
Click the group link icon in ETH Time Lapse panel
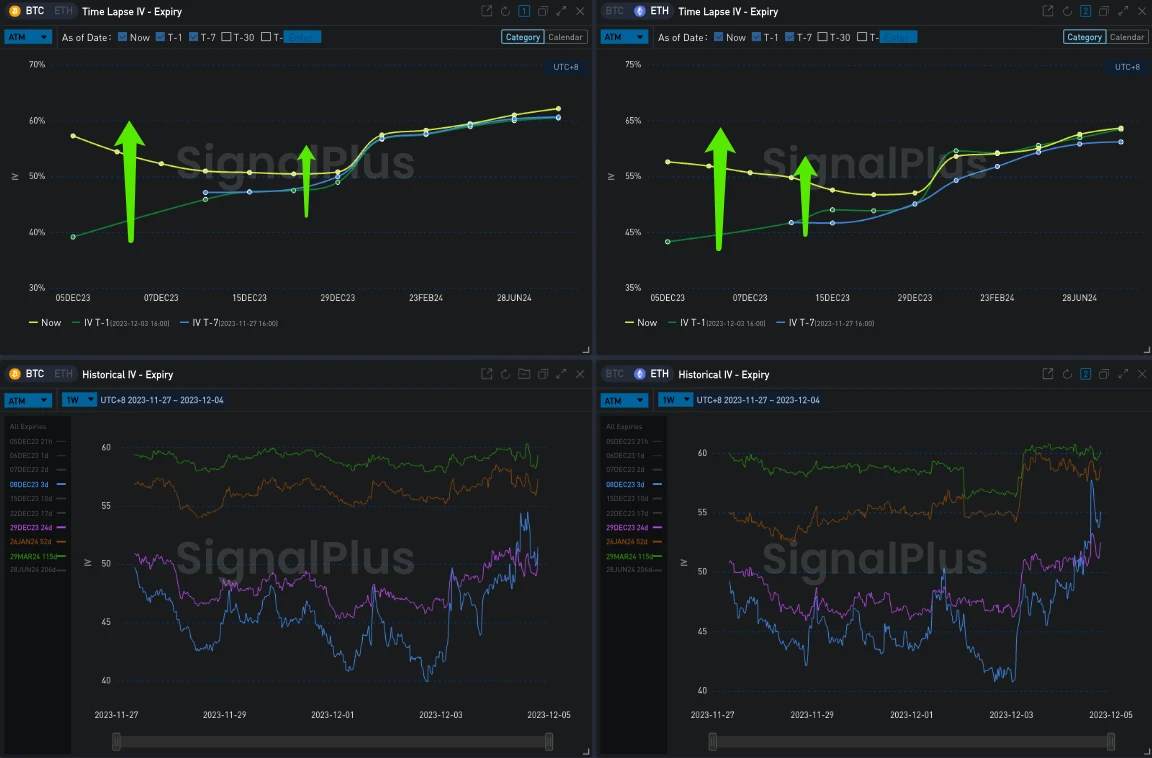[x=1085, y=11]
